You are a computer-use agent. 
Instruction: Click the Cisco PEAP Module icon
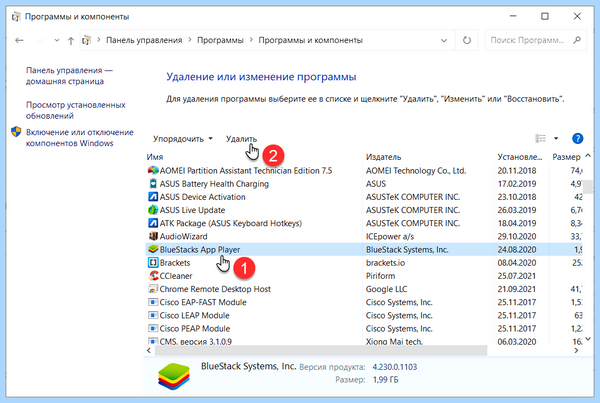(153, 328)
